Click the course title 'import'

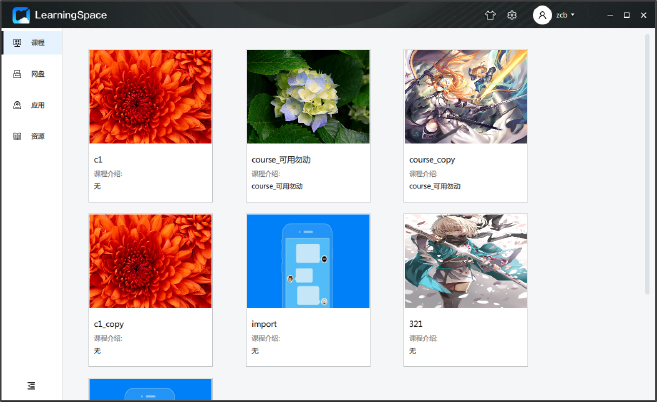pyautogui.click(x=264, y=324)
